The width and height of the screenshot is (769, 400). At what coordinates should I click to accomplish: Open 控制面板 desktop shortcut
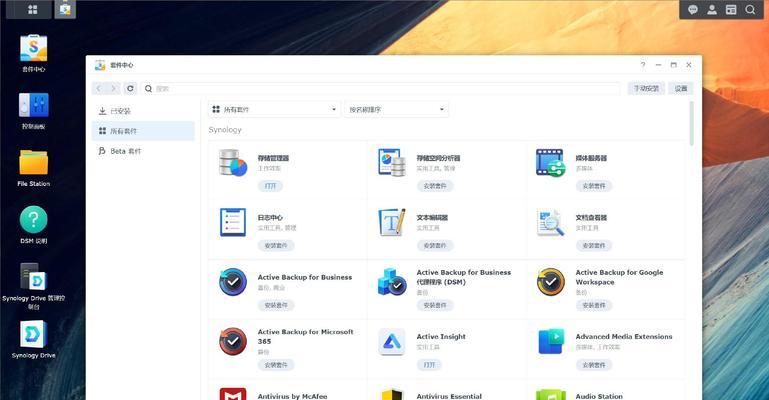[x=33, y=110]
